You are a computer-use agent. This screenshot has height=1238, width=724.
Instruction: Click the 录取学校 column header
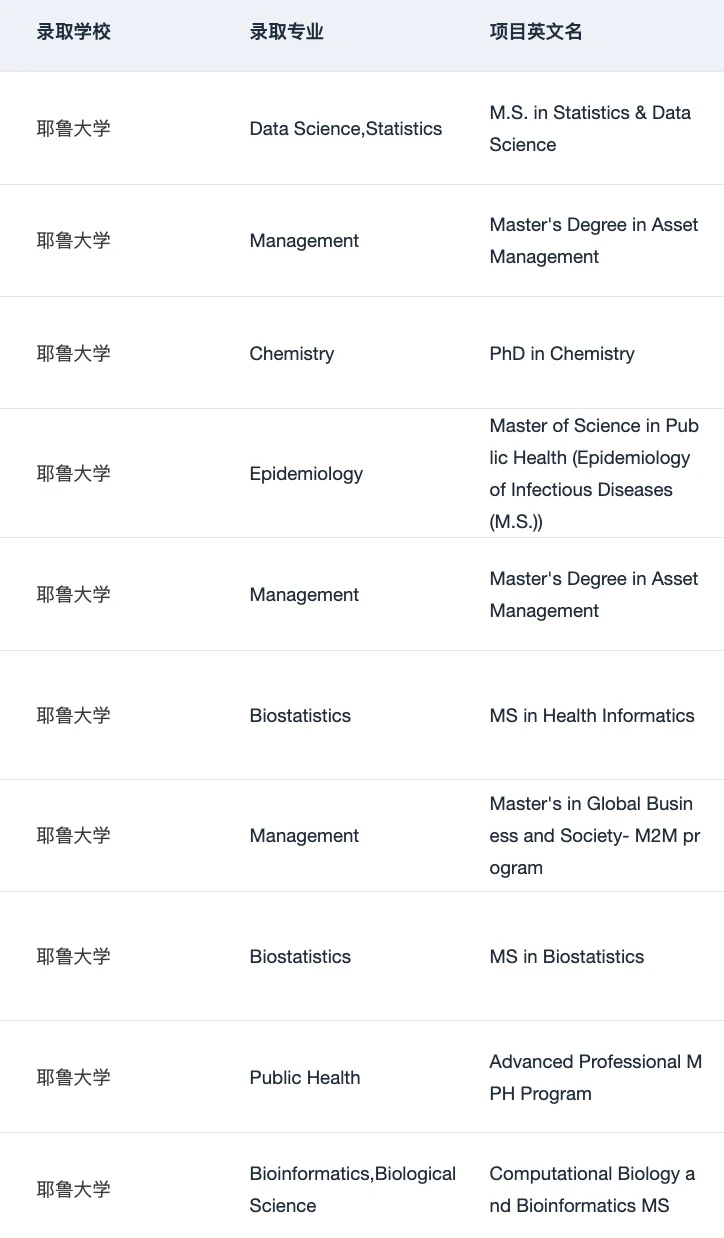74,32
